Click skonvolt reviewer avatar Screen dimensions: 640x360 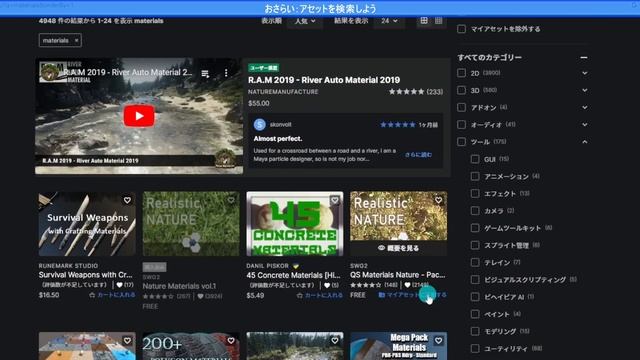(260, 124)
